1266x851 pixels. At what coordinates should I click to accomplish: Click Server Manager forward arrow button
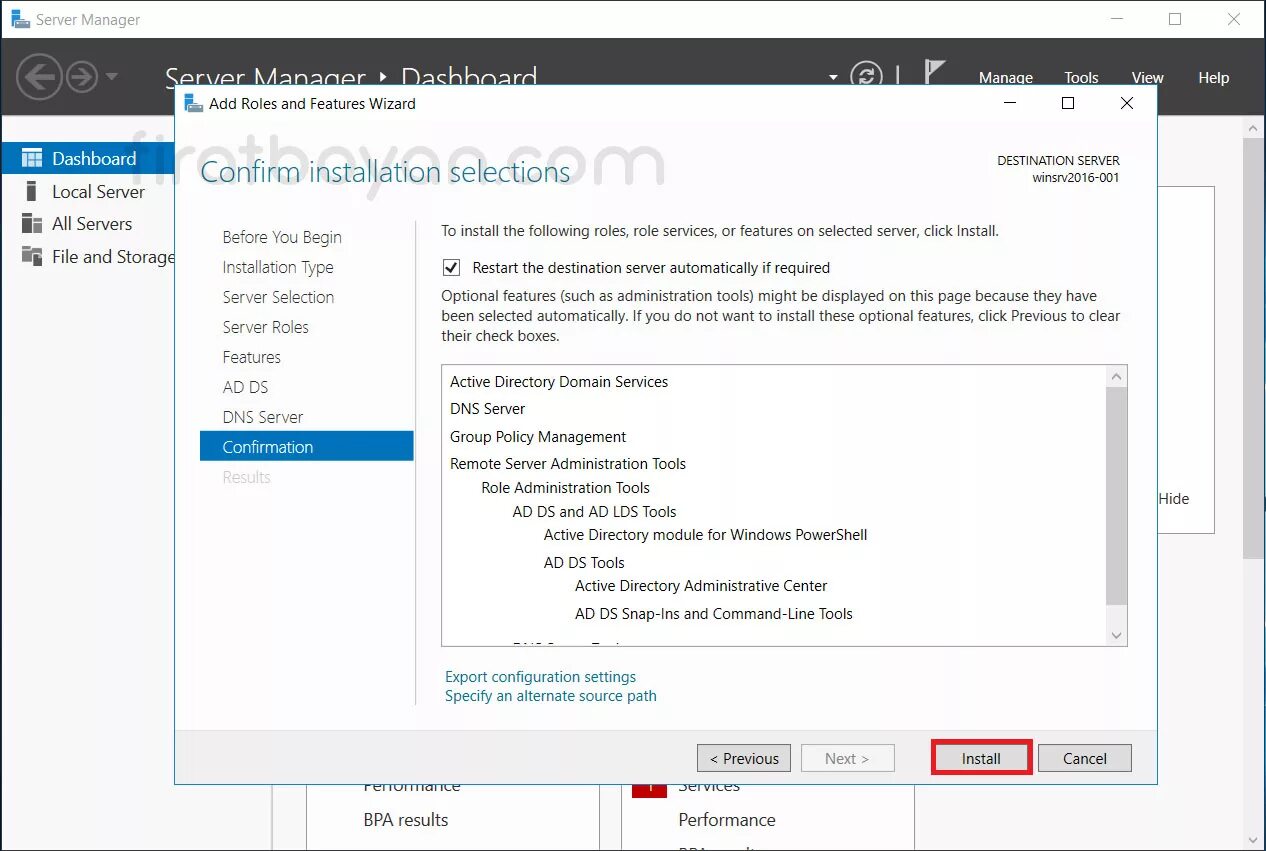[82, 77]
